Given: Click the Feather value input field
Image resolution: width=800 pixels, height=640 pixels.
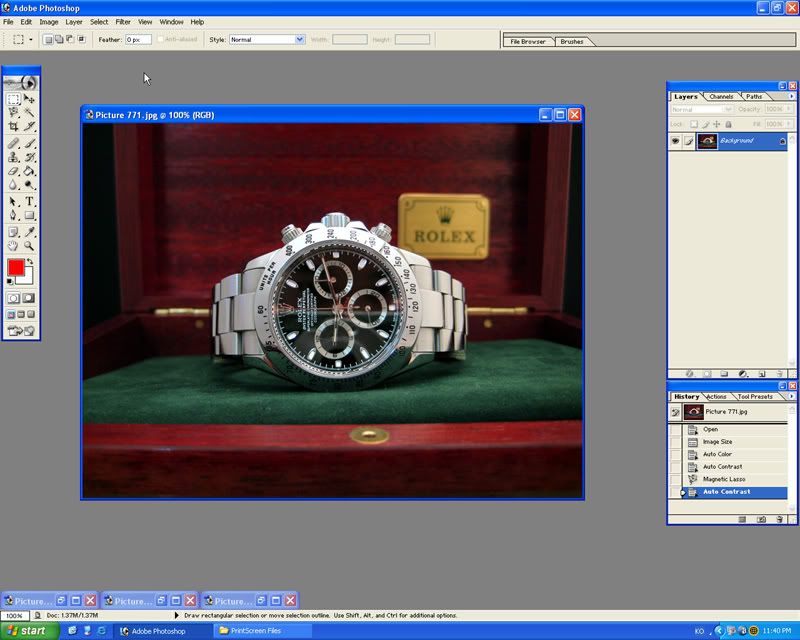Looking at the screenshot, I should [x=138, y=39].
